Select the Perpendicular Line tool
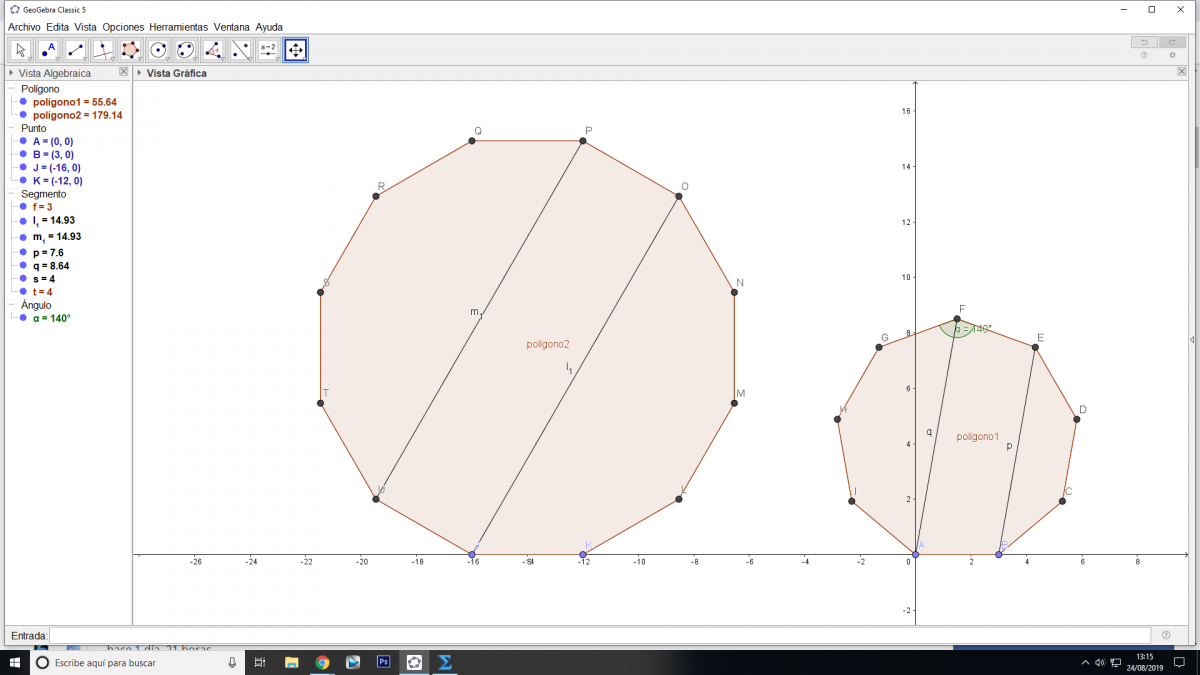 point(103,49)
